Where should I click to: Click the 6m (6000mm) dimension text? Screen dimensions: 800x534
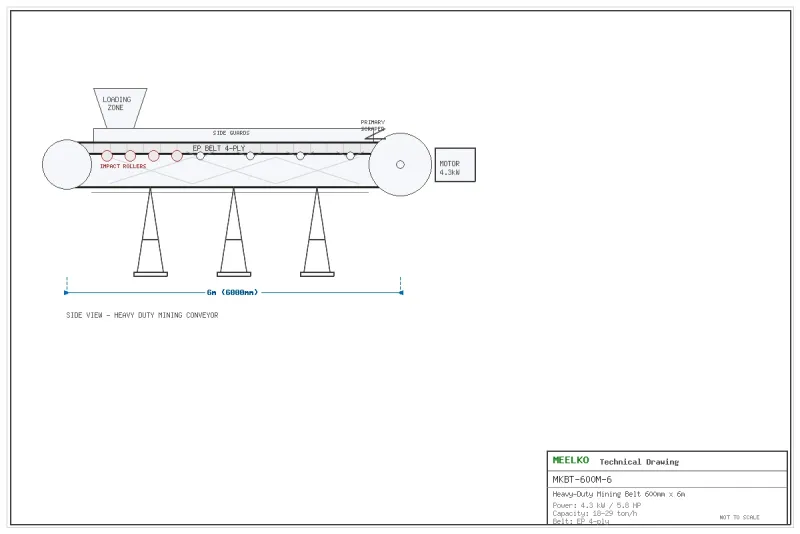pyautogui.click(x=233, y=292)
